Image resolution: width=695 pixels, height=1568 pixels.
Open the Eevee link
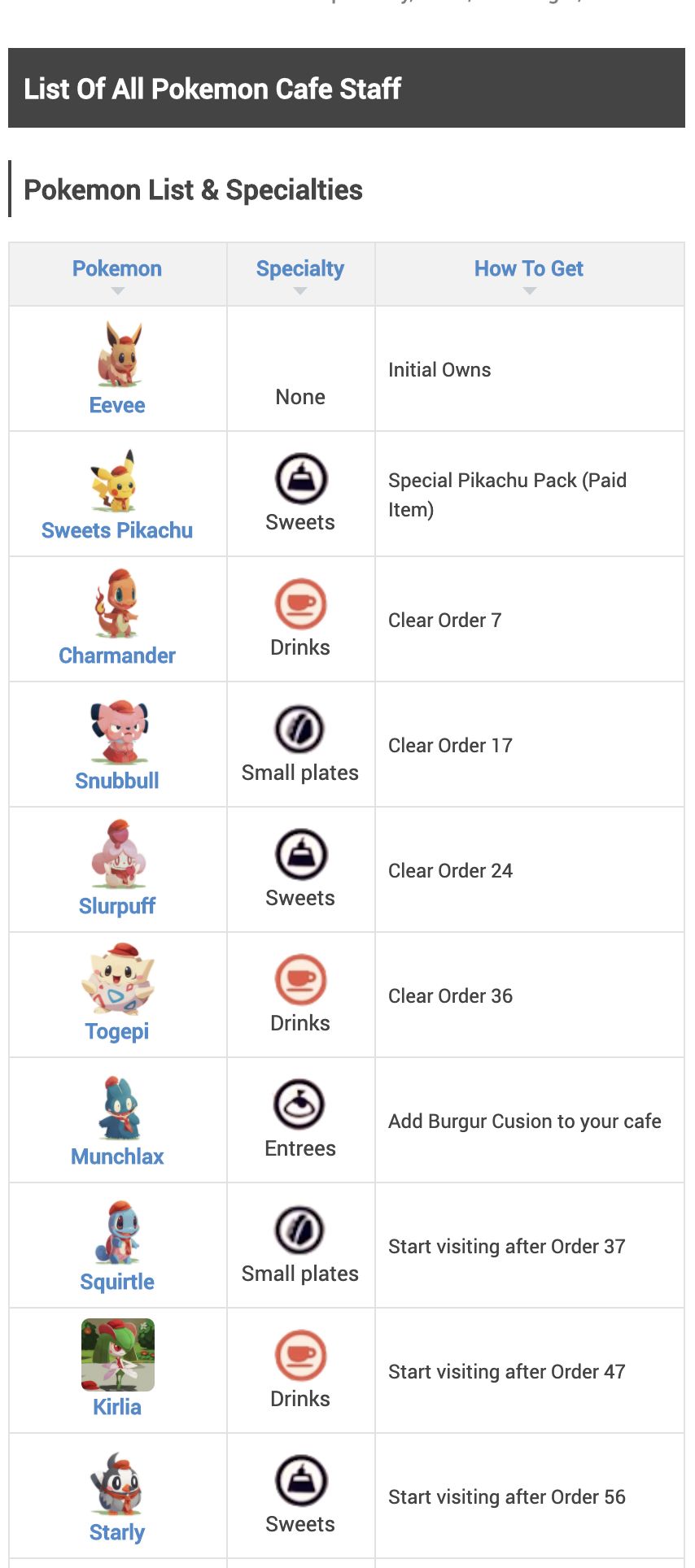tap(117, 405)
